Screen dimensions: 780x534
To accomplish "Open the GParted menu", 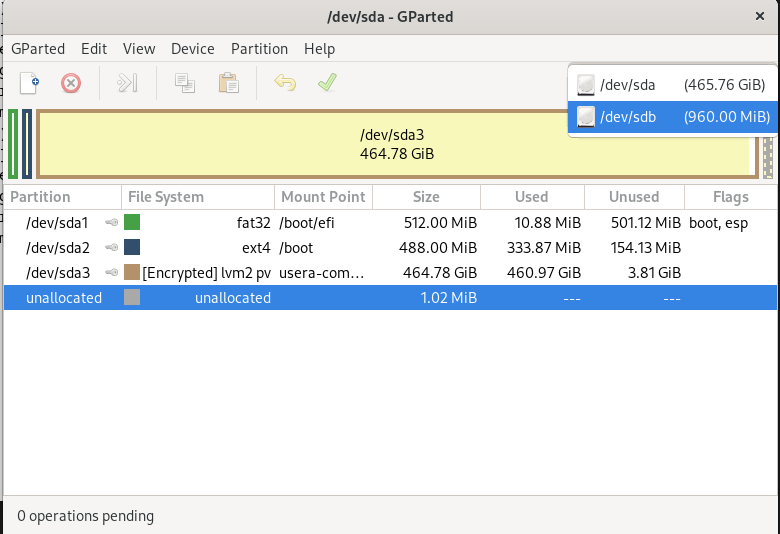I will pyautogui.click(x=38, y=48).
